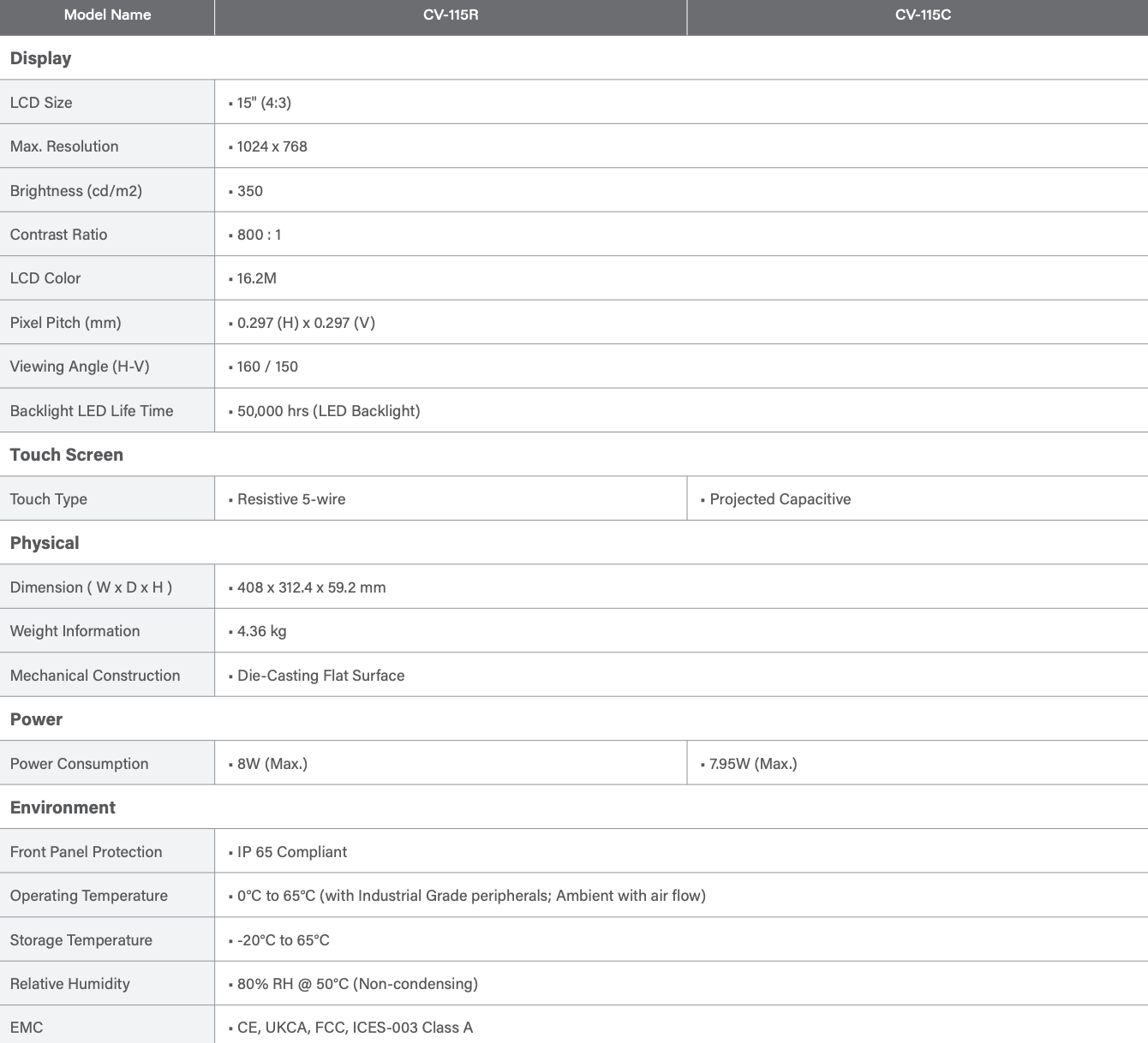1148x1043 pixels.
Task: Click the CE, UKCA, FCC, ICES-003 Class A value
Action: [356, 1028]
